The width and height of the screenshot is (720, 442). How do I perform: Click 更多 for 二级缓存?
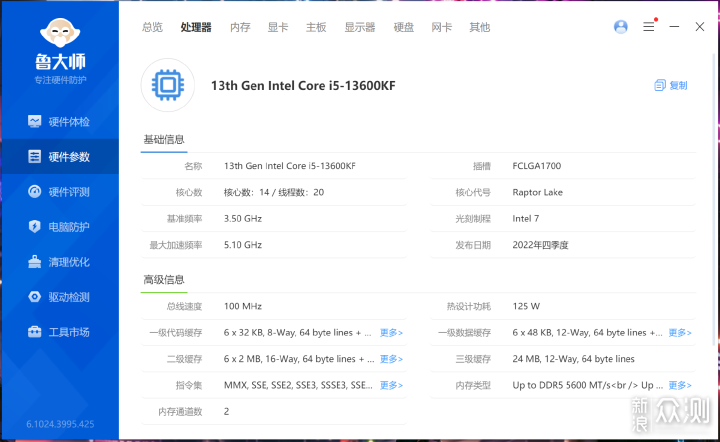click(391, 358)
